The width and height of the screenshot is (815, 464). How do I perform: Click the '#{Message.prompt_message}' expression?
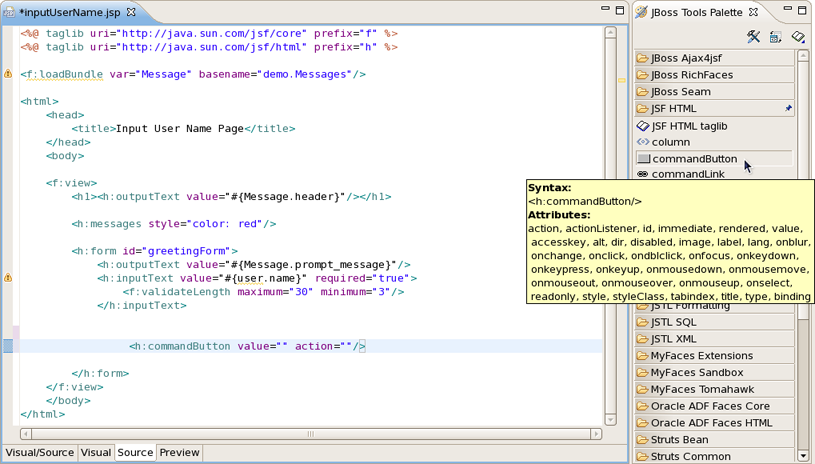(x=311, y=264)
